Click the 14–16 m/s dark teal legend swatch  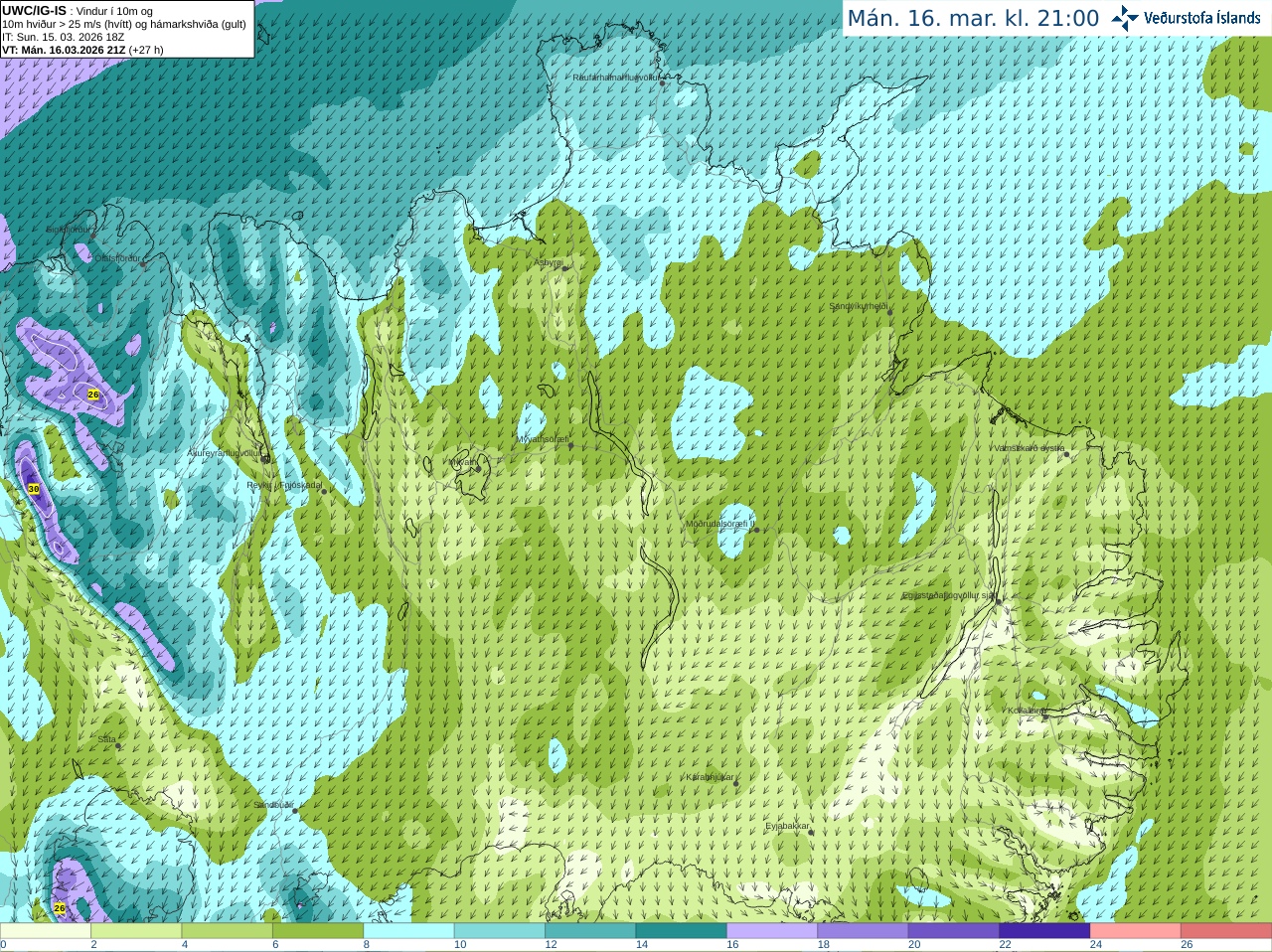(681, 931)
